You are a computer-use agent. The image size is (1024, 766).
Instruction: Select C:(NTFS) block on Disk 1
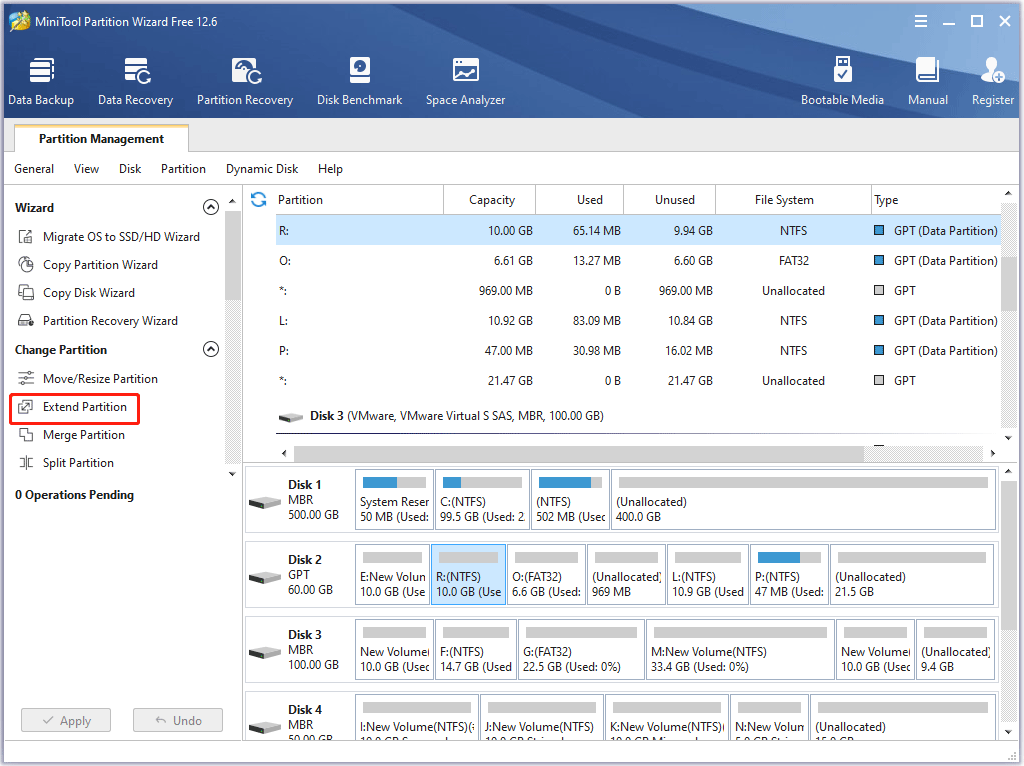click(x=482, y=500)
